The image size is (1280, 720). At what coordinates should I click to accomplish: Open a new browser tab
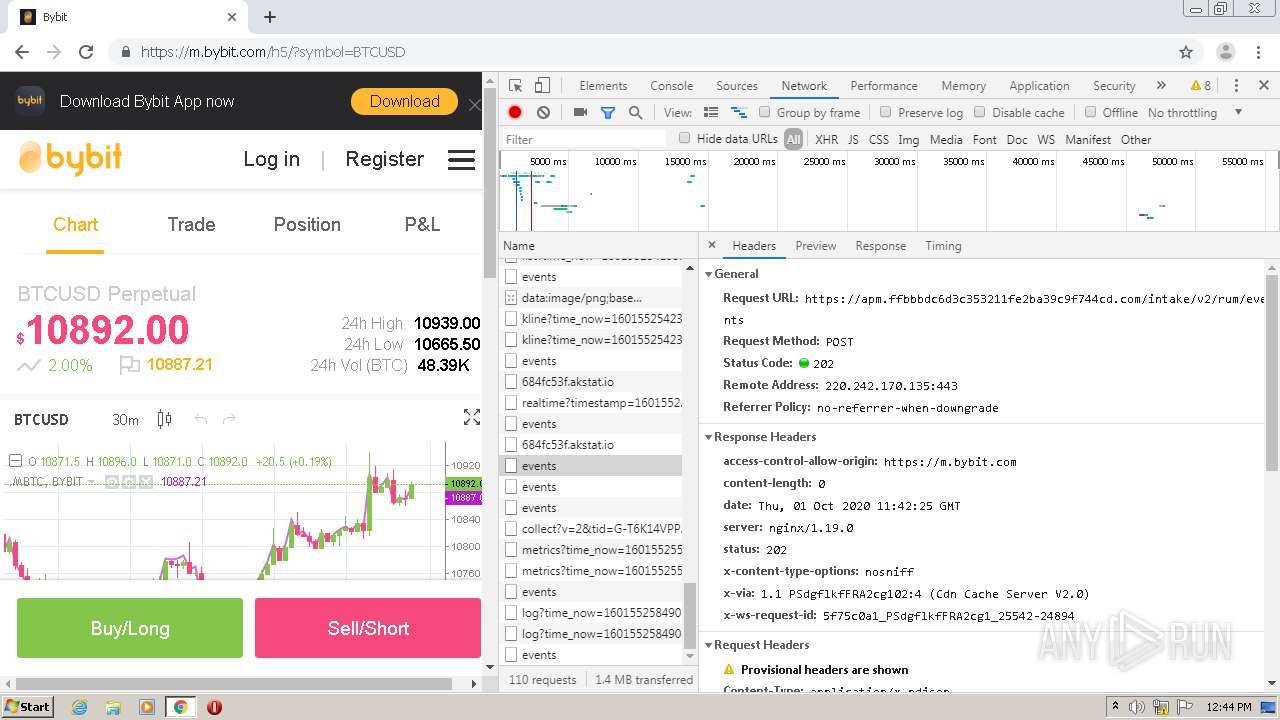click(x=270, y=17)
